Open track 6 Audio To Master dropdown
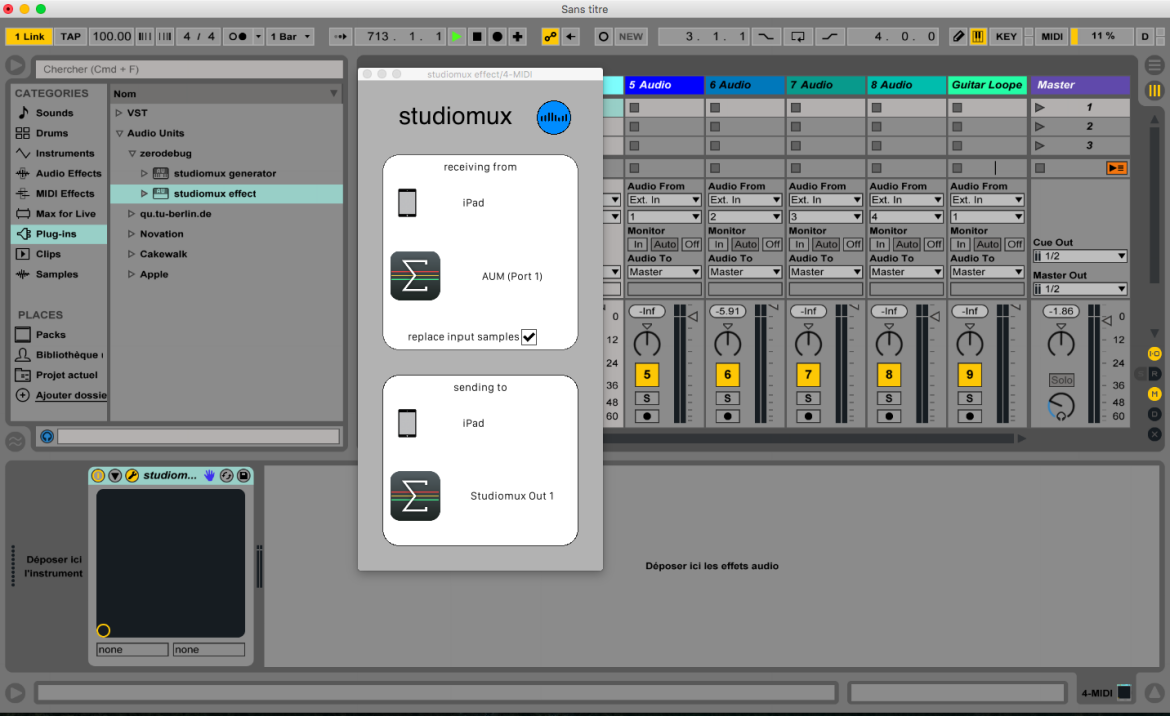Screen dimensions: 1170x716 (745, 272)
